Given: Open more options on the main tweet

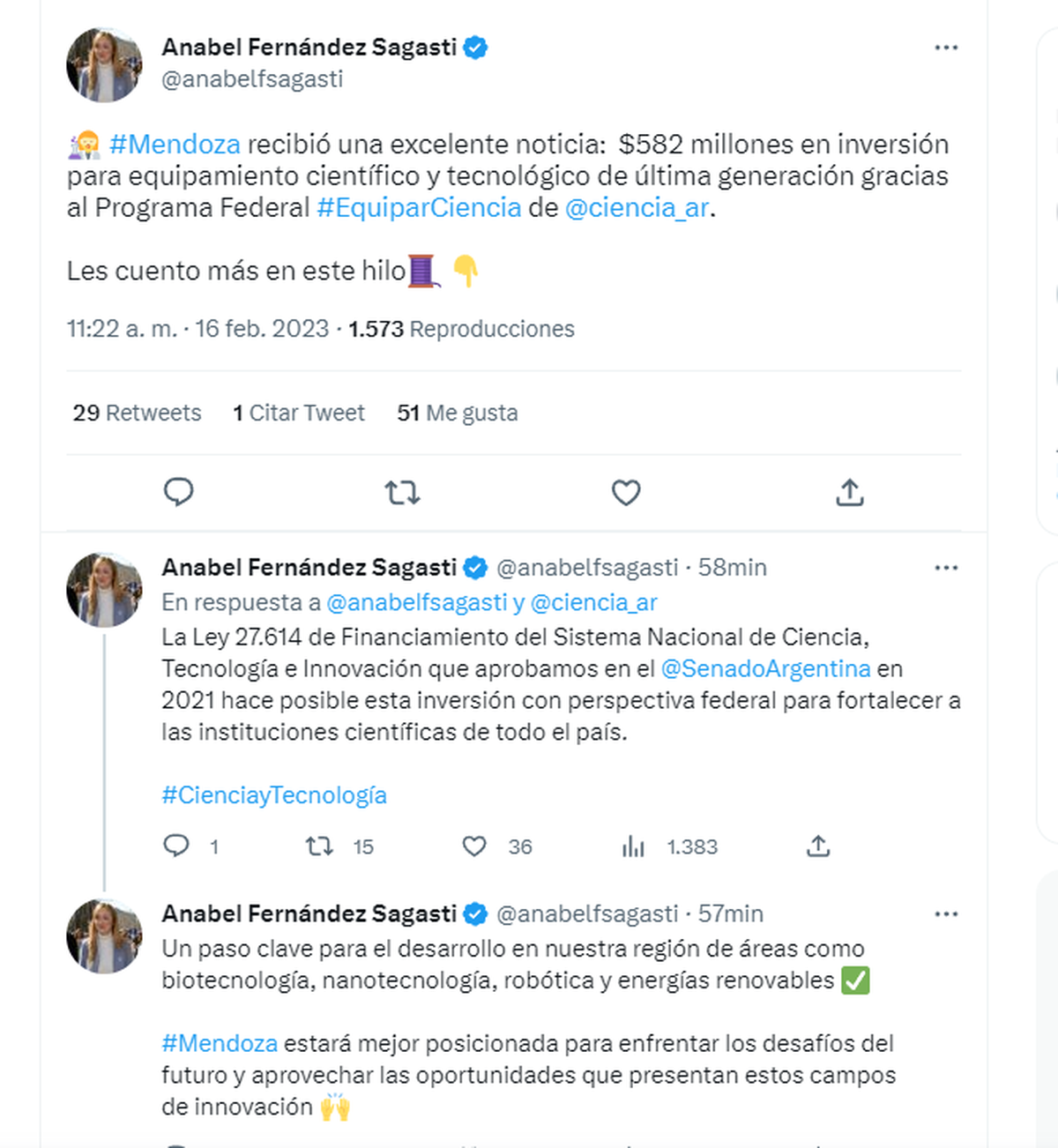Looking at the screenshot, I should pos(946,48).
